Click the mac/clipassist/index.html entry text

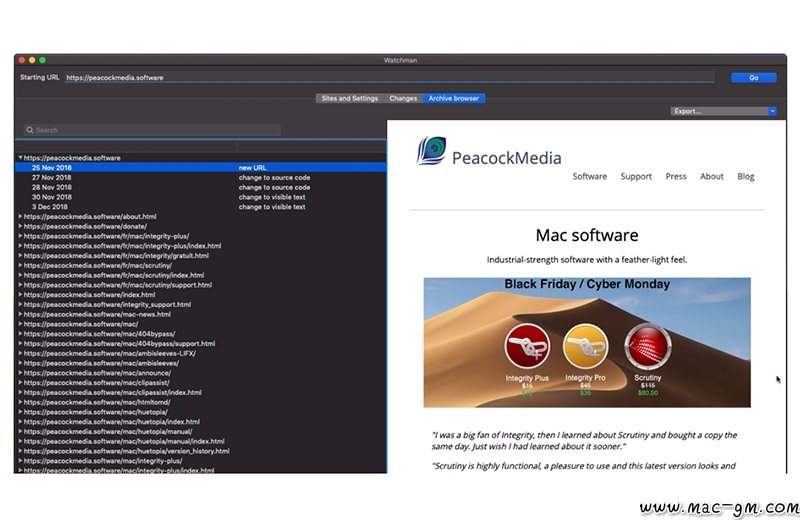point(113,392)
